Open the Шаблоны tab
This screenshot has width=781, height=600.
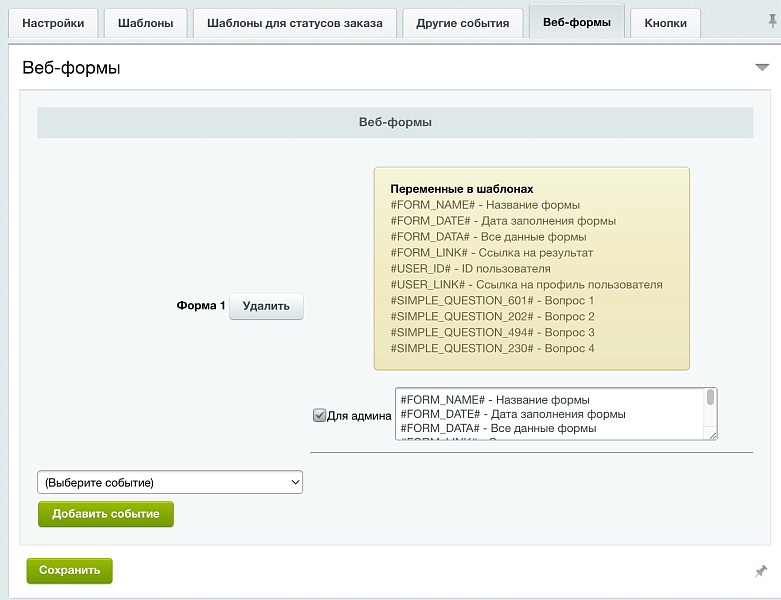[x=145, y=23]
